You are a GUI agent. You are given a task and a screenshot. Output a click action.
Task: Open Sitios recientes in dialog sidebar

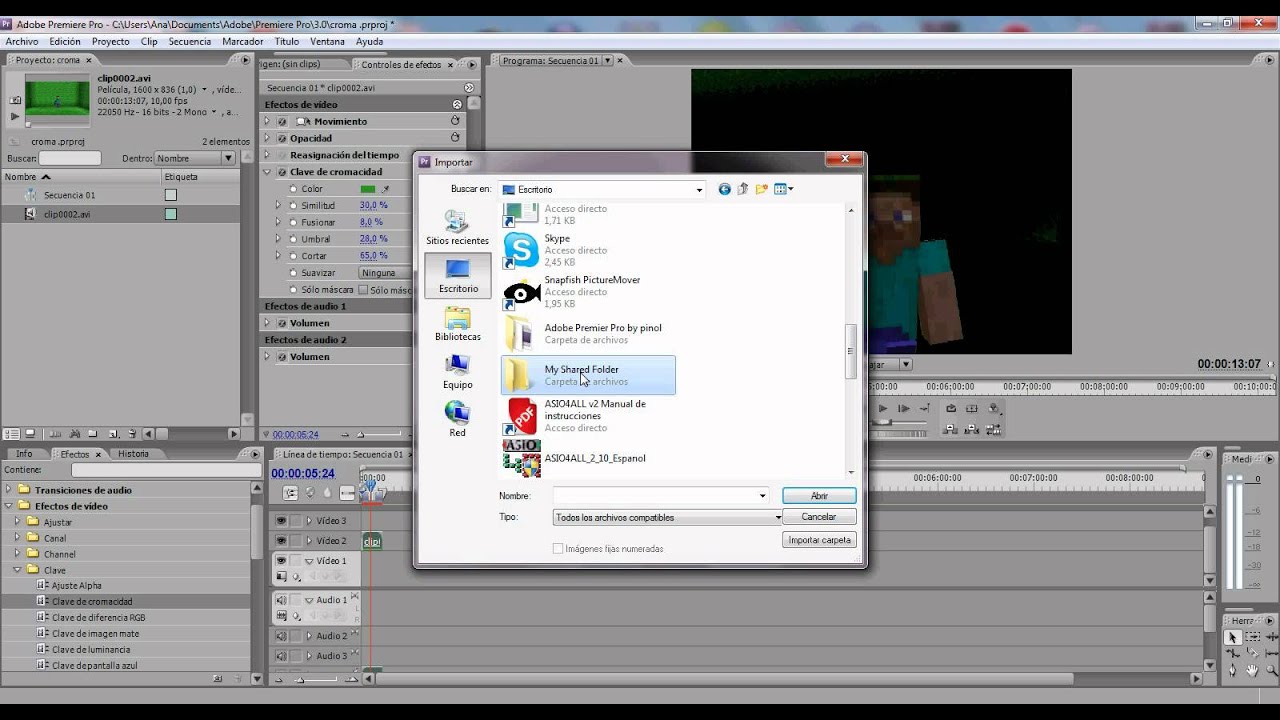coord(457,228)
